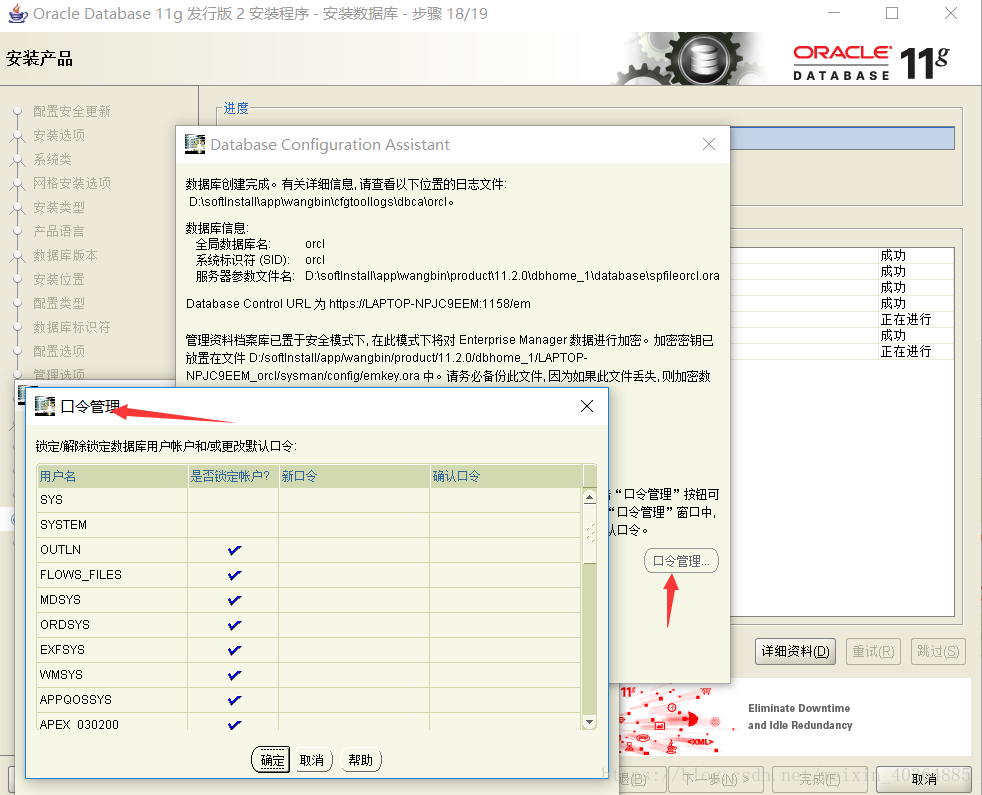Click 网格安装选项 step in sidebar
This screenshot has height=795, width=982.
click(x=71, y=183)
